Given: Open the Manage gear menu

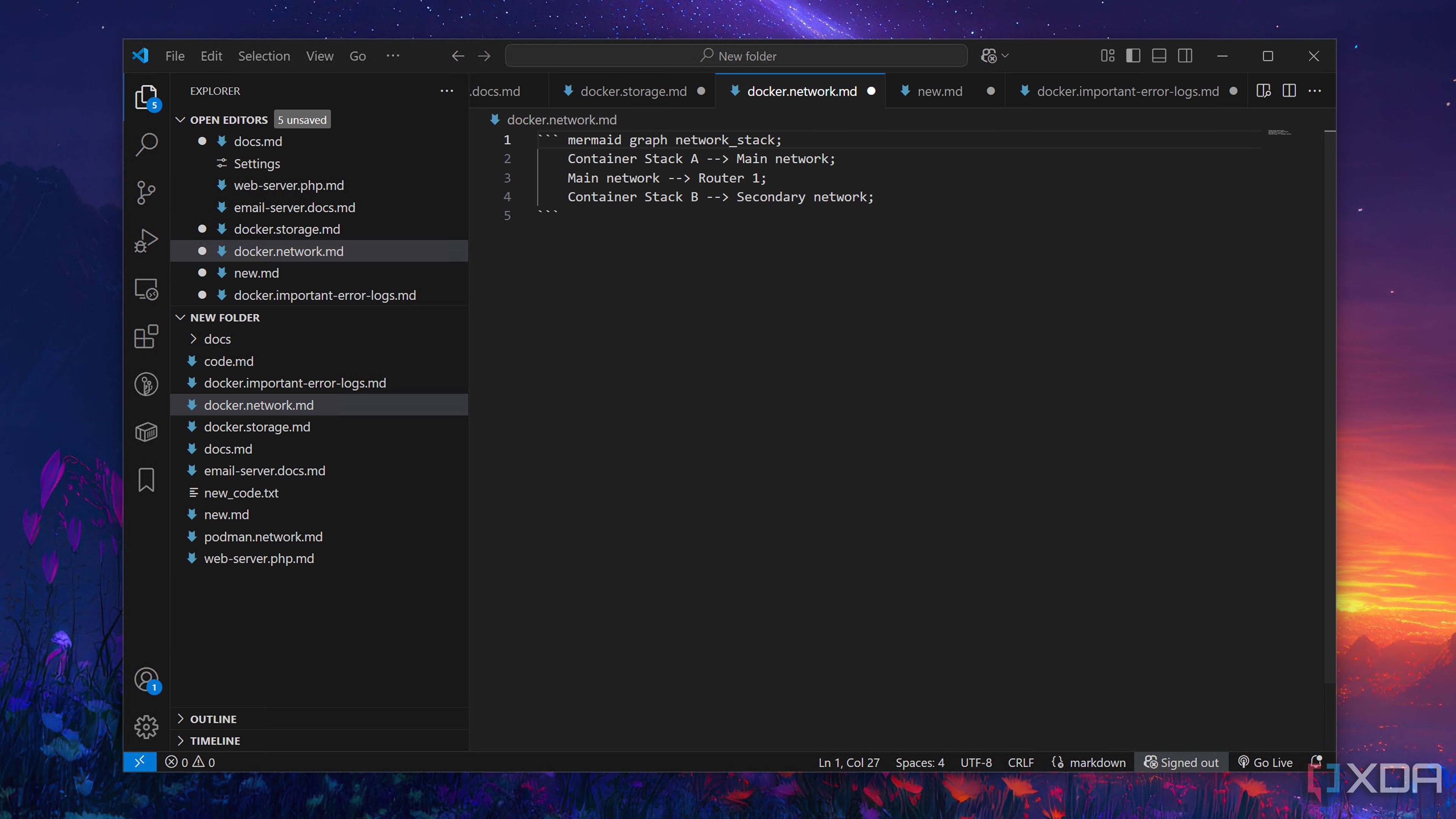Looking at the screenshot, I should click(146, 727).
